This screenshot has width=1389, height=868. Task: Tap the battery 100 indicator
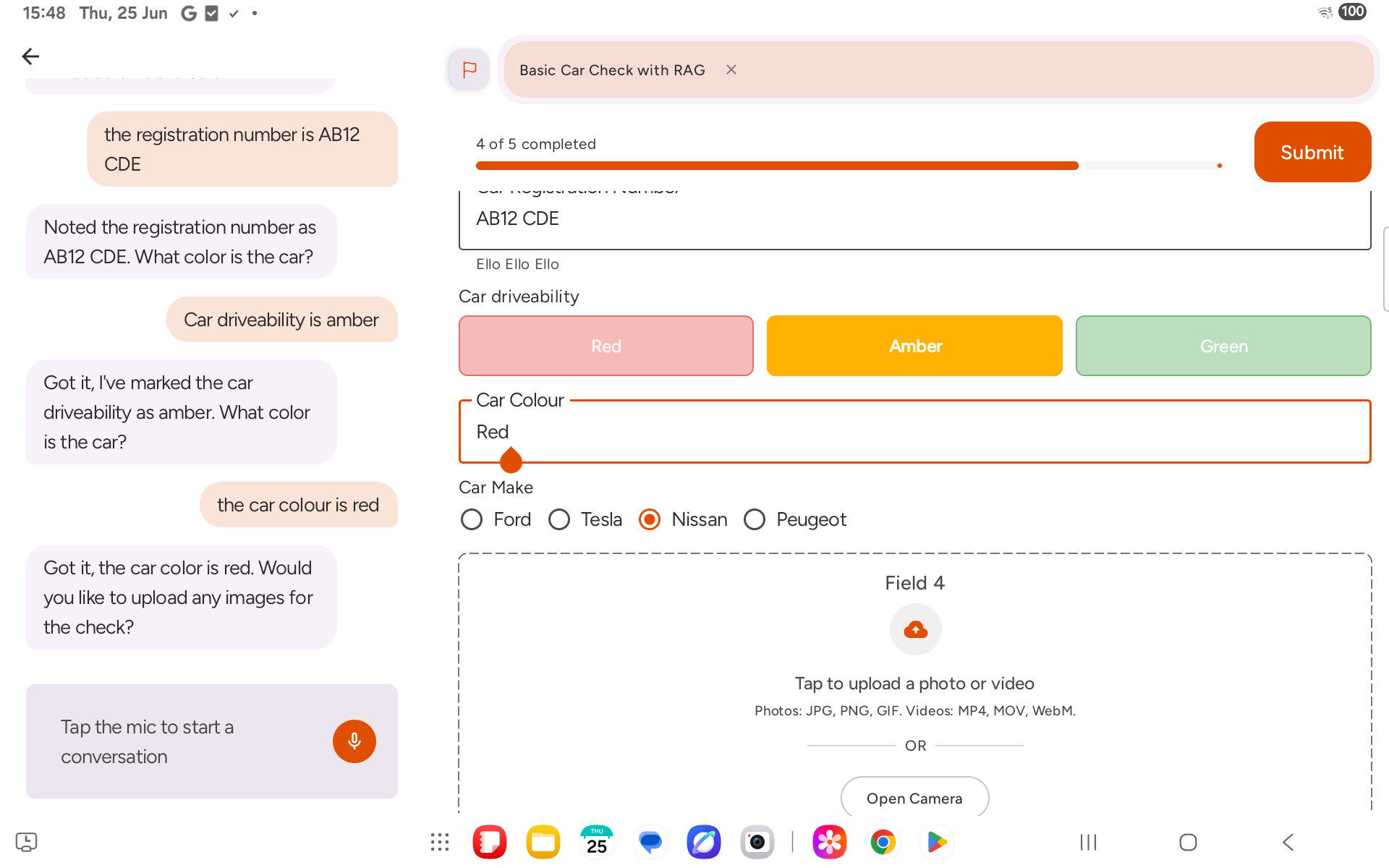click(x=1352, y=12)
